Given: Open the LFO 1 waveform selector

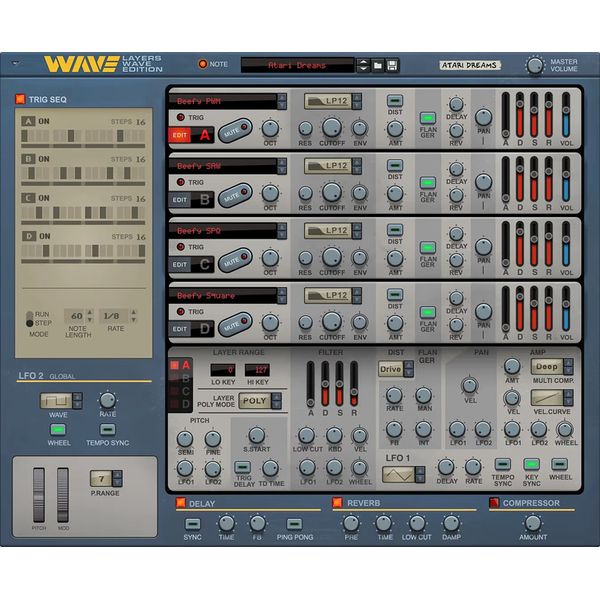Looking at the screenshot, I should click(x=403, y=474).
